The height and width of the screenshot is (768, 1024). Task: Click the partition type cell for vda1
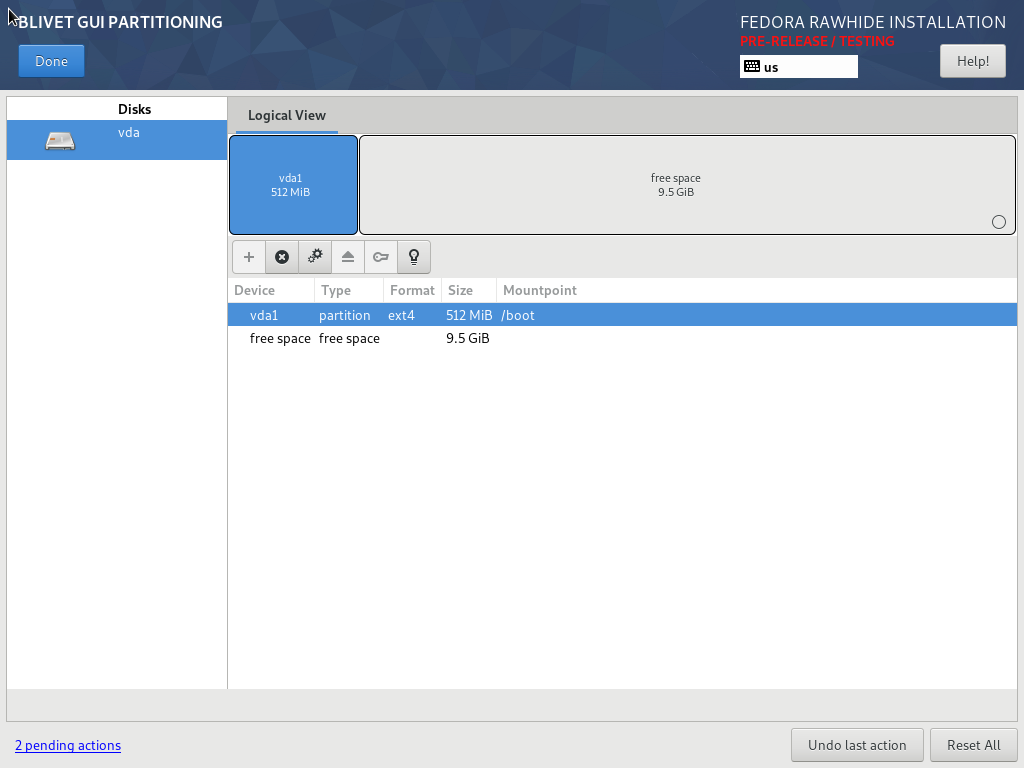344,315
